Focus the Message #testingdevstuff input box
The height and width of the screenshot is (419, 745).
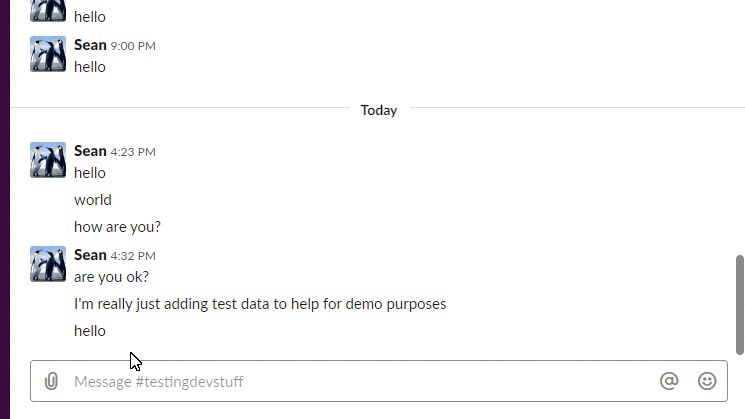tap(350, 381)
